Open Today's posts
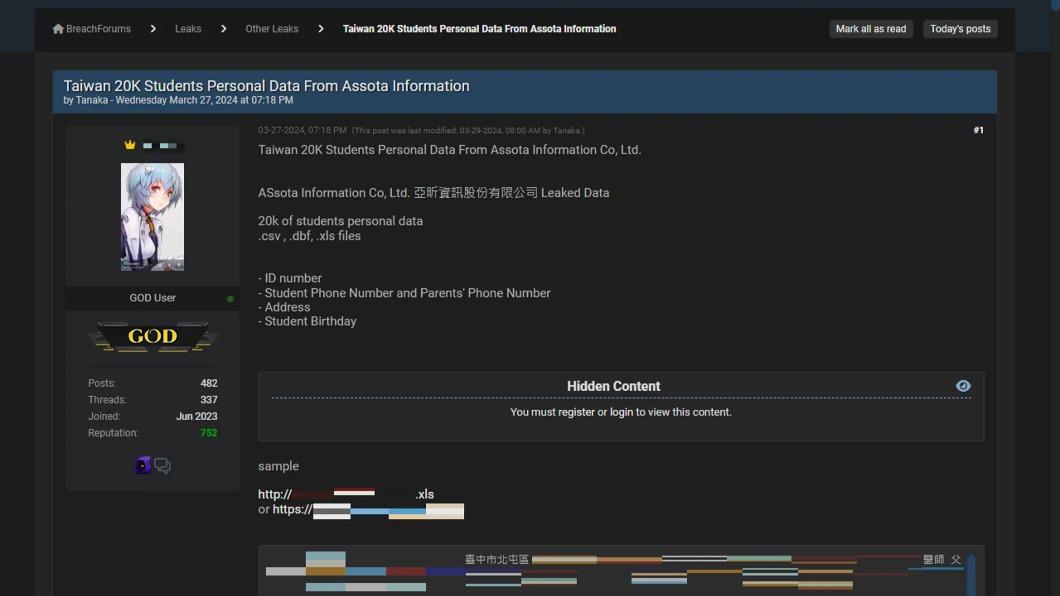Viewport: 1060px width, 596px height. (x=960, y=29)
